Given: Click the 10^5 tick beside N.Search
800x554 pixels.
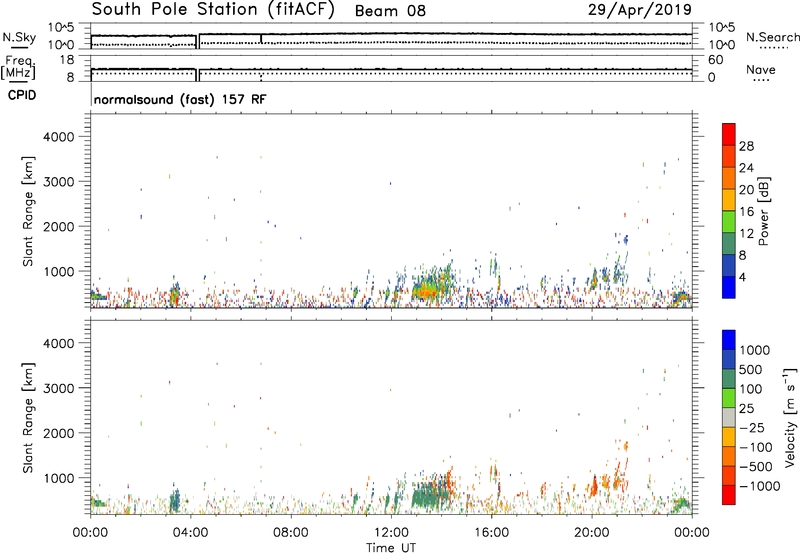Looking at the screenshot, I should (722, 28).
